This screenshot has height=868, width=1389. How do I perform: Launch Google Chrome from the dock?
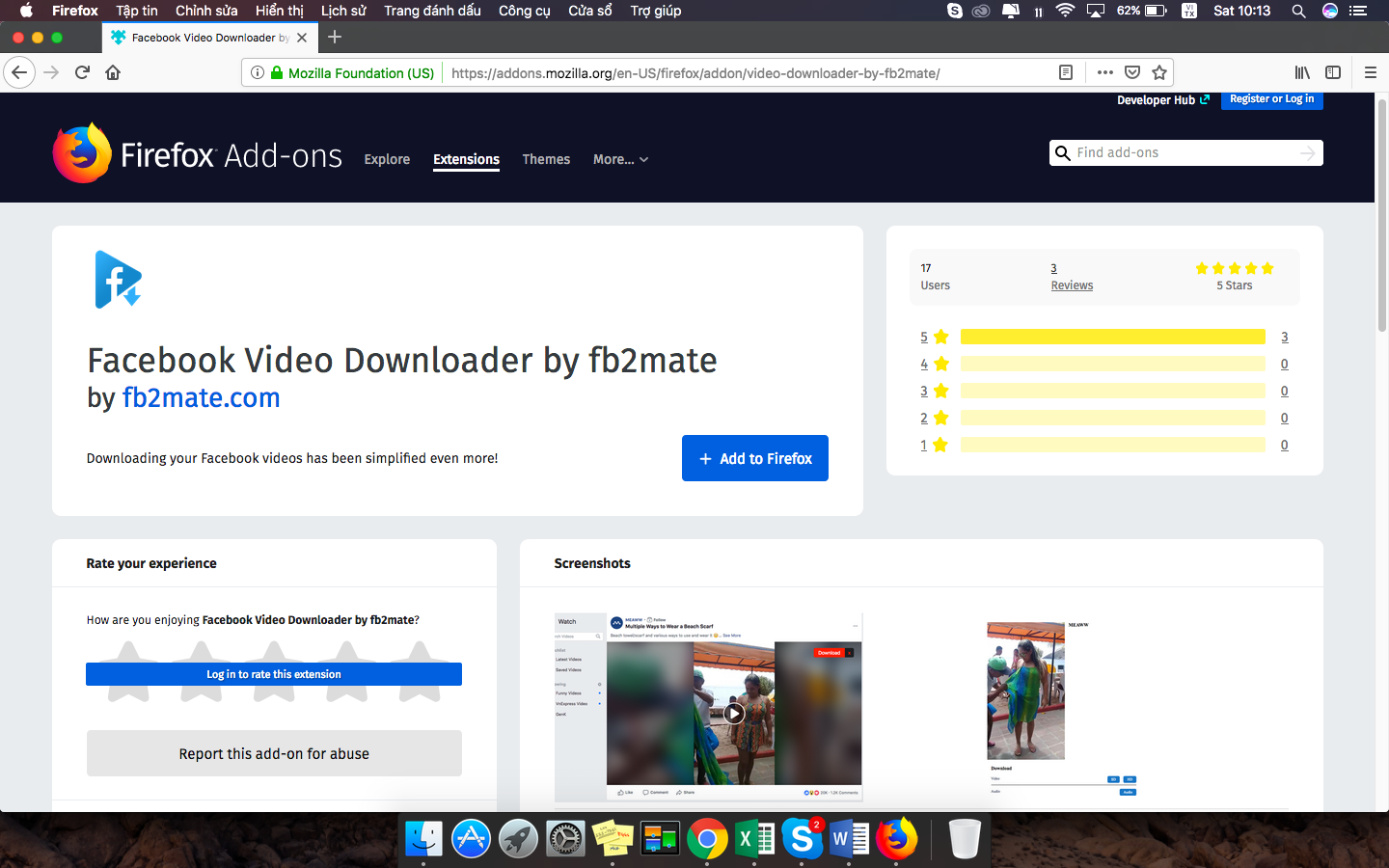(707, 839)
